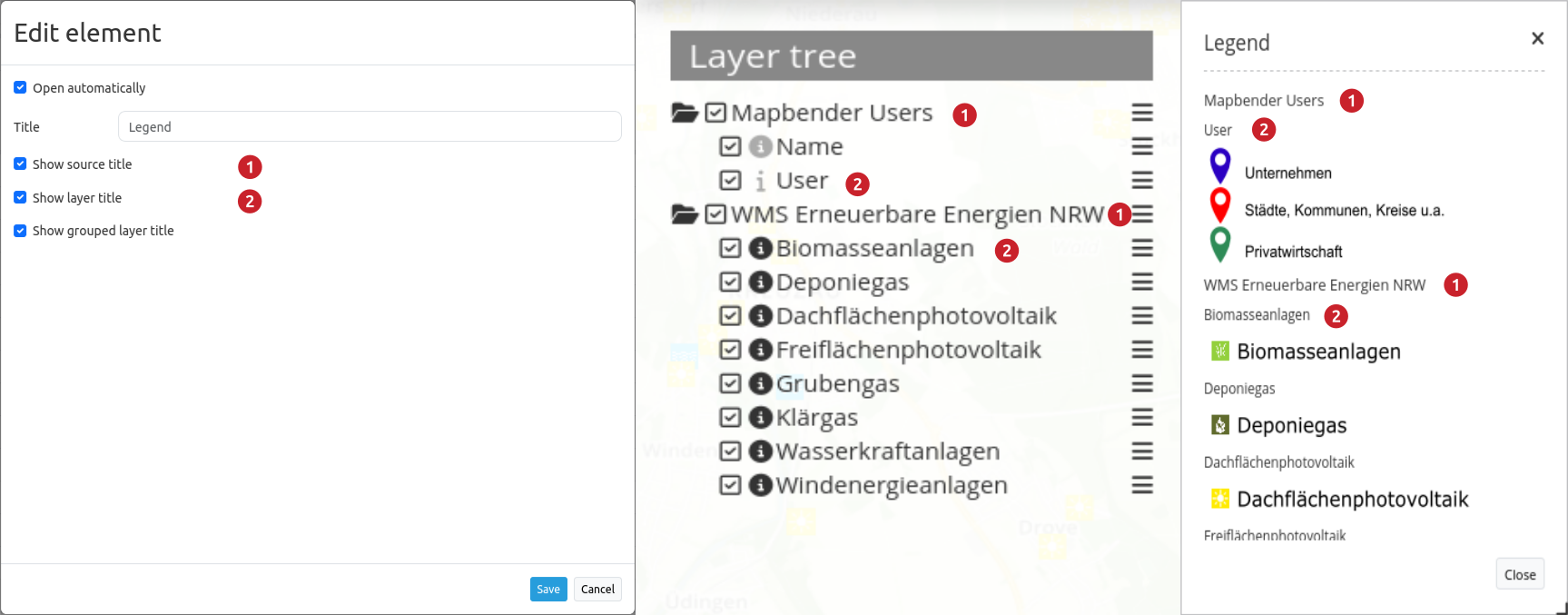Screen dimensions: 1568x615
Task: Toggle the Show layer title checkbox
Action: click(x=20, y=197)
